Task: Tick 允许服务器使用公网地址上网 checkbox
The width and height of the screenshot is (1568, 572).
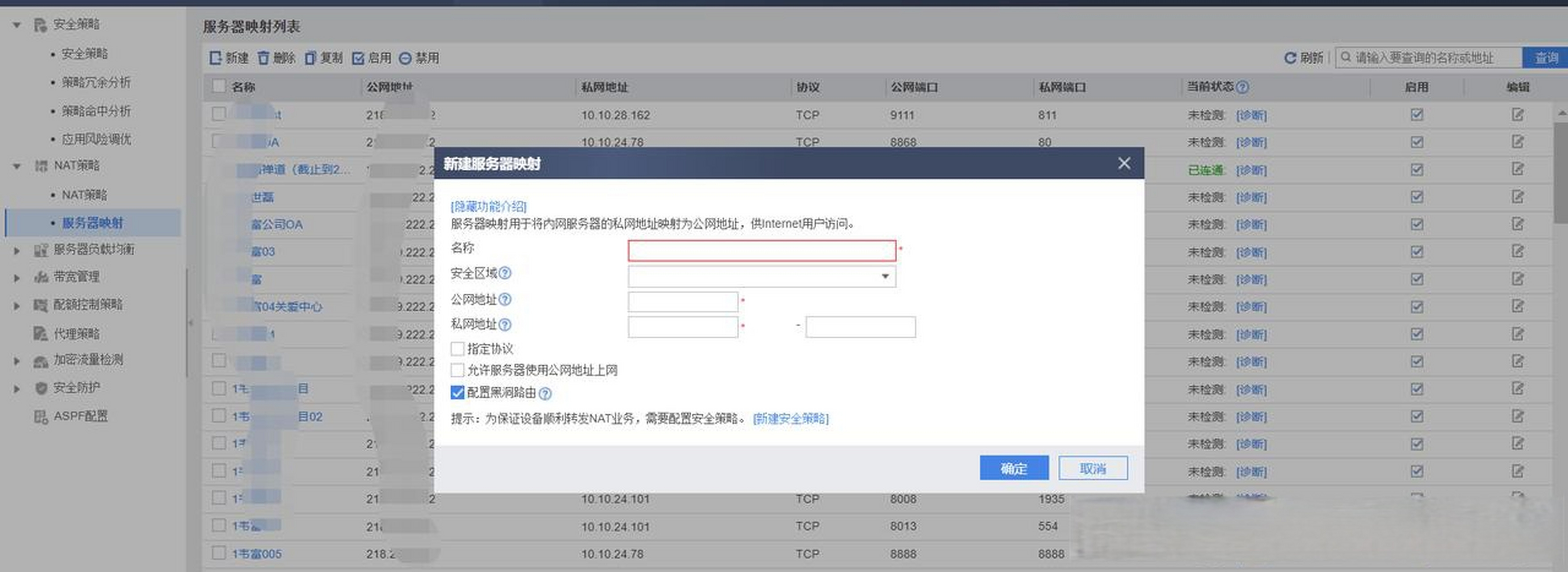Action: pyautogui.click(x=457, y=370)
